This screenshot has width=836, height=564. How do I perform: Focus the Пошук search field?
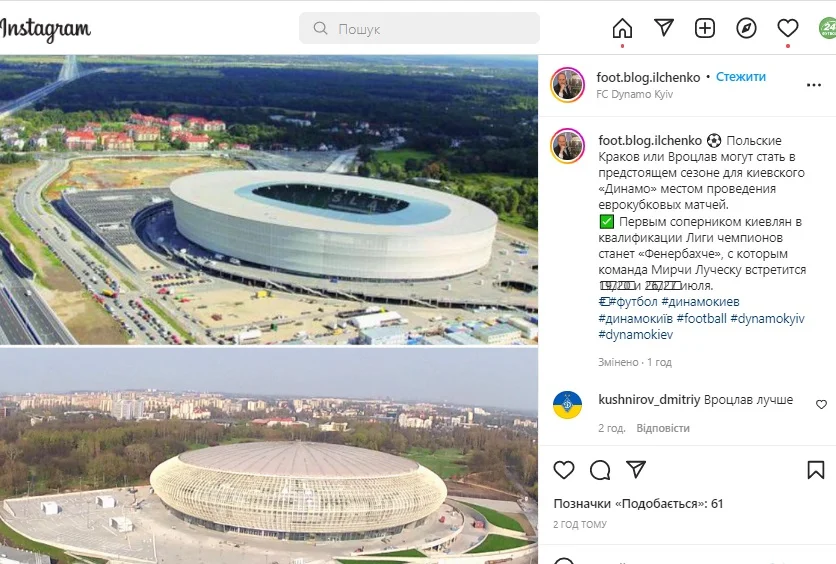tap(419, 28)
